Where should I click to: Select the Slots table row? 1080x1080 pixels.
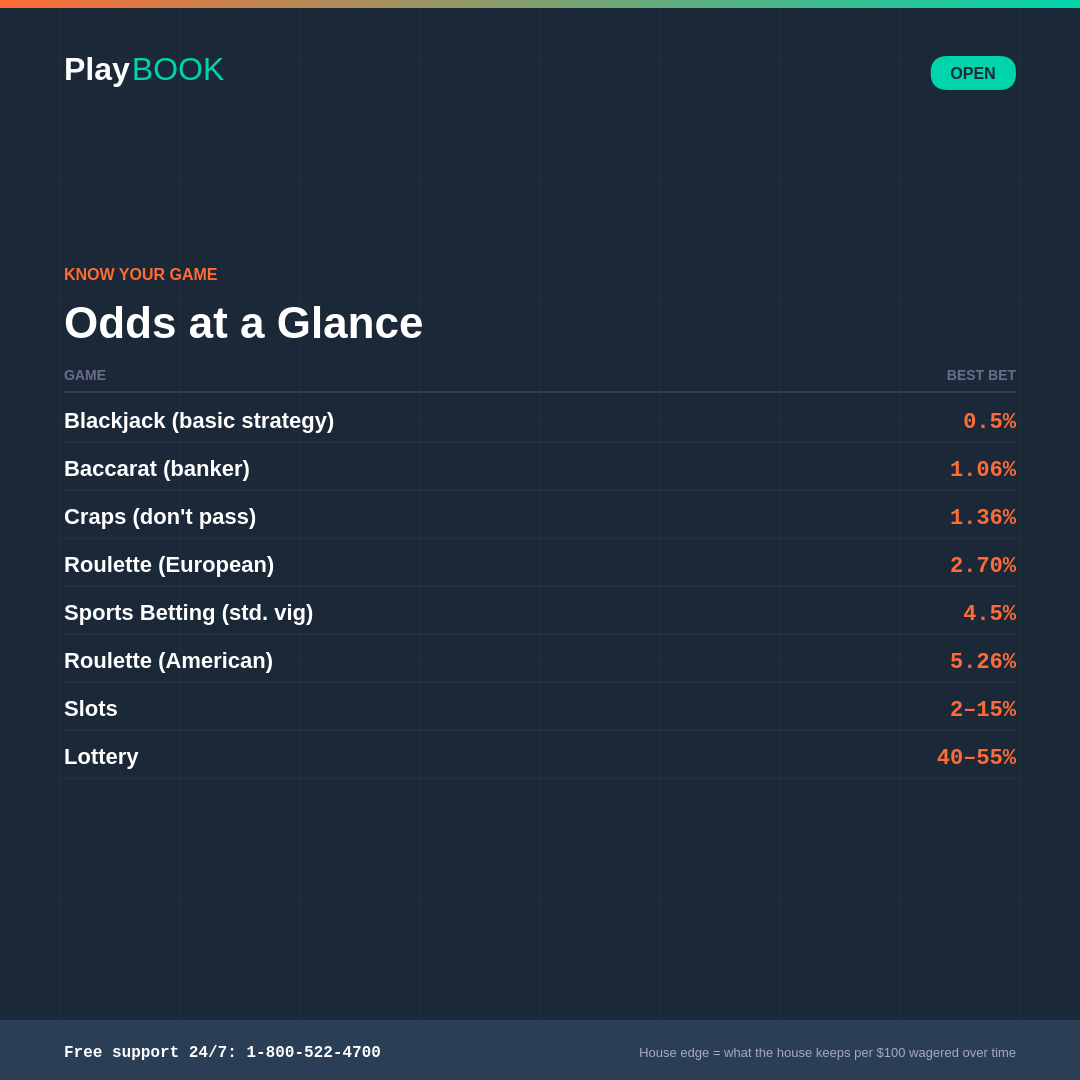click(x=91, y=708)
